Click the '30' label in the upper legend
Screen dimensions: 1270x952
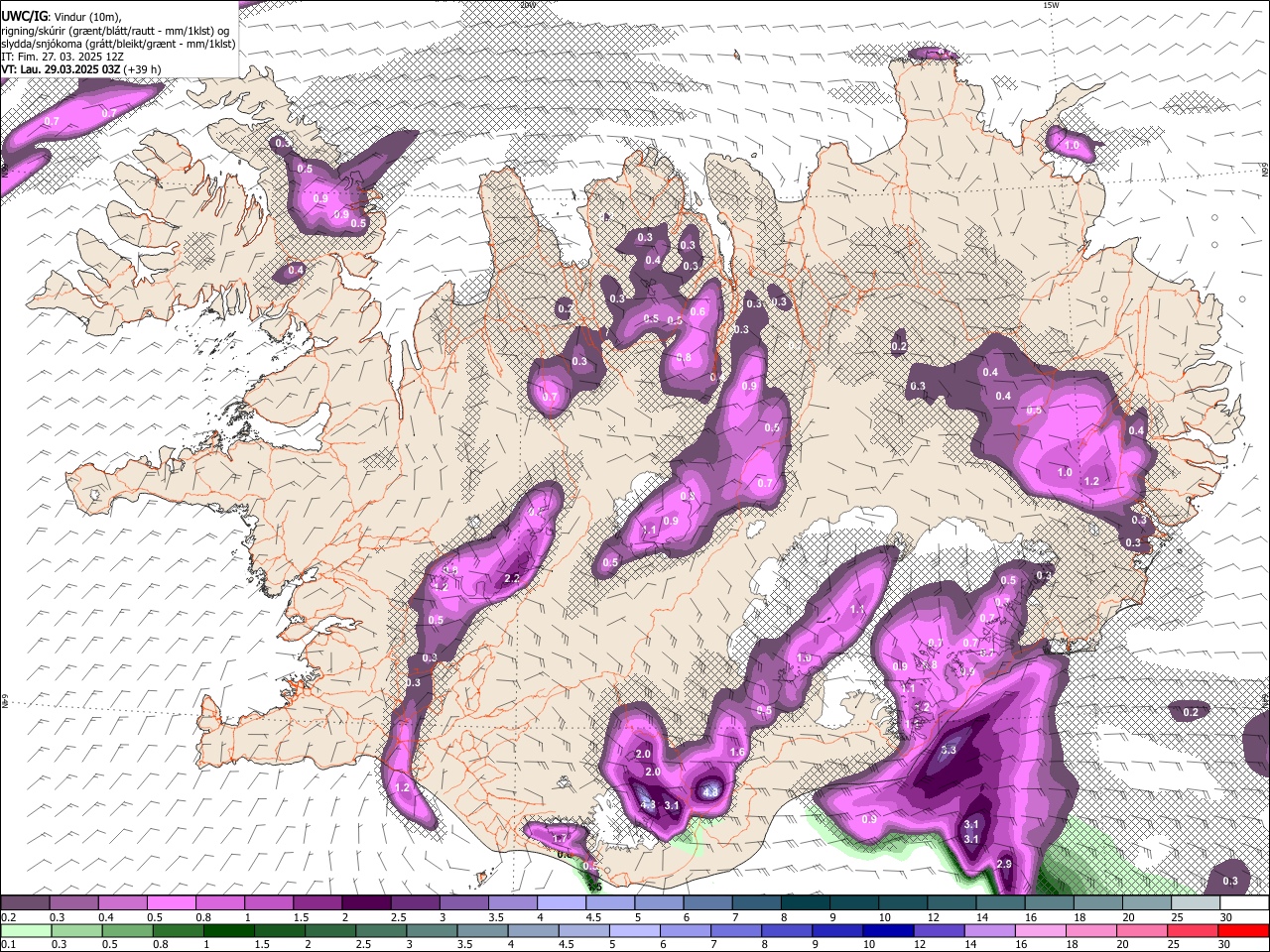click(x=1225, y=917)
